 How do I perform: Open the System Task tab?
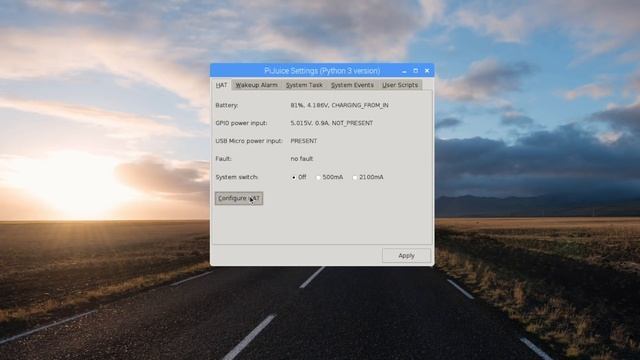pyautogui.click(x=304, y=85)
